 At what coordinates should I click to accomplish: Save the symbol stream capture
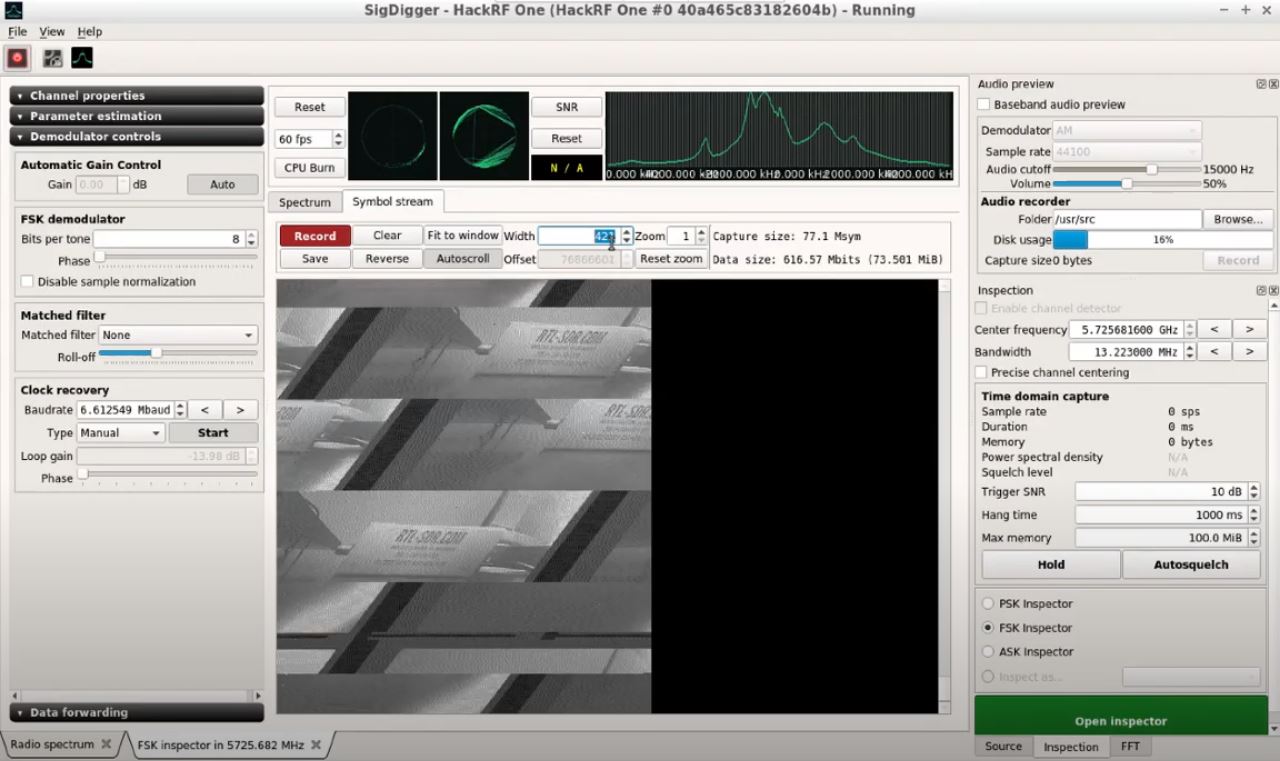coord(315,258)
